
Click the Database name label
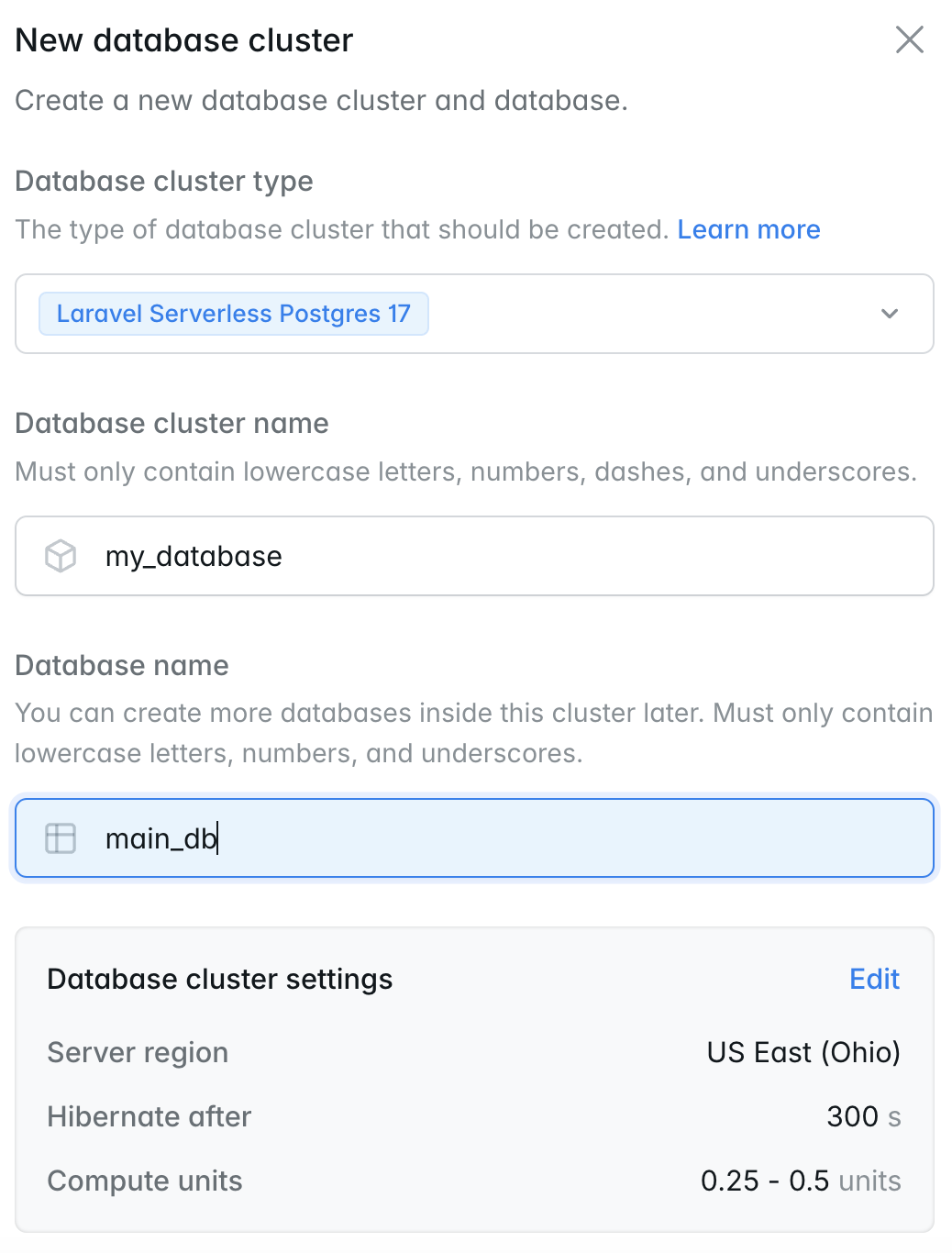122,665
